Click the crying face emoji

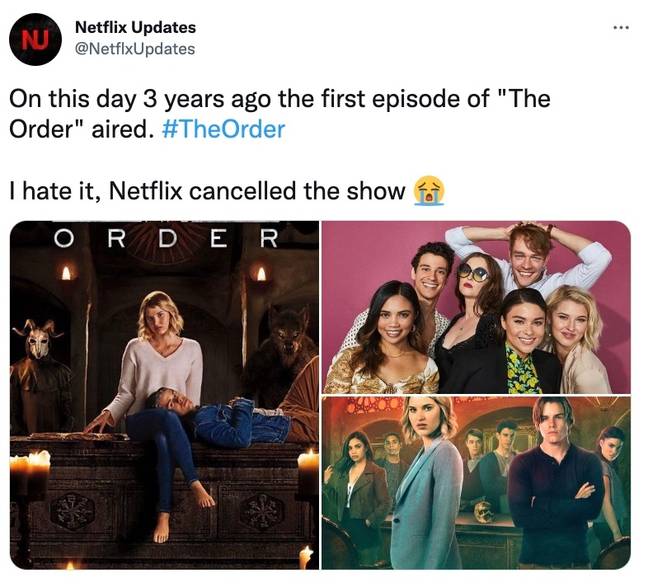click(429, 191)
